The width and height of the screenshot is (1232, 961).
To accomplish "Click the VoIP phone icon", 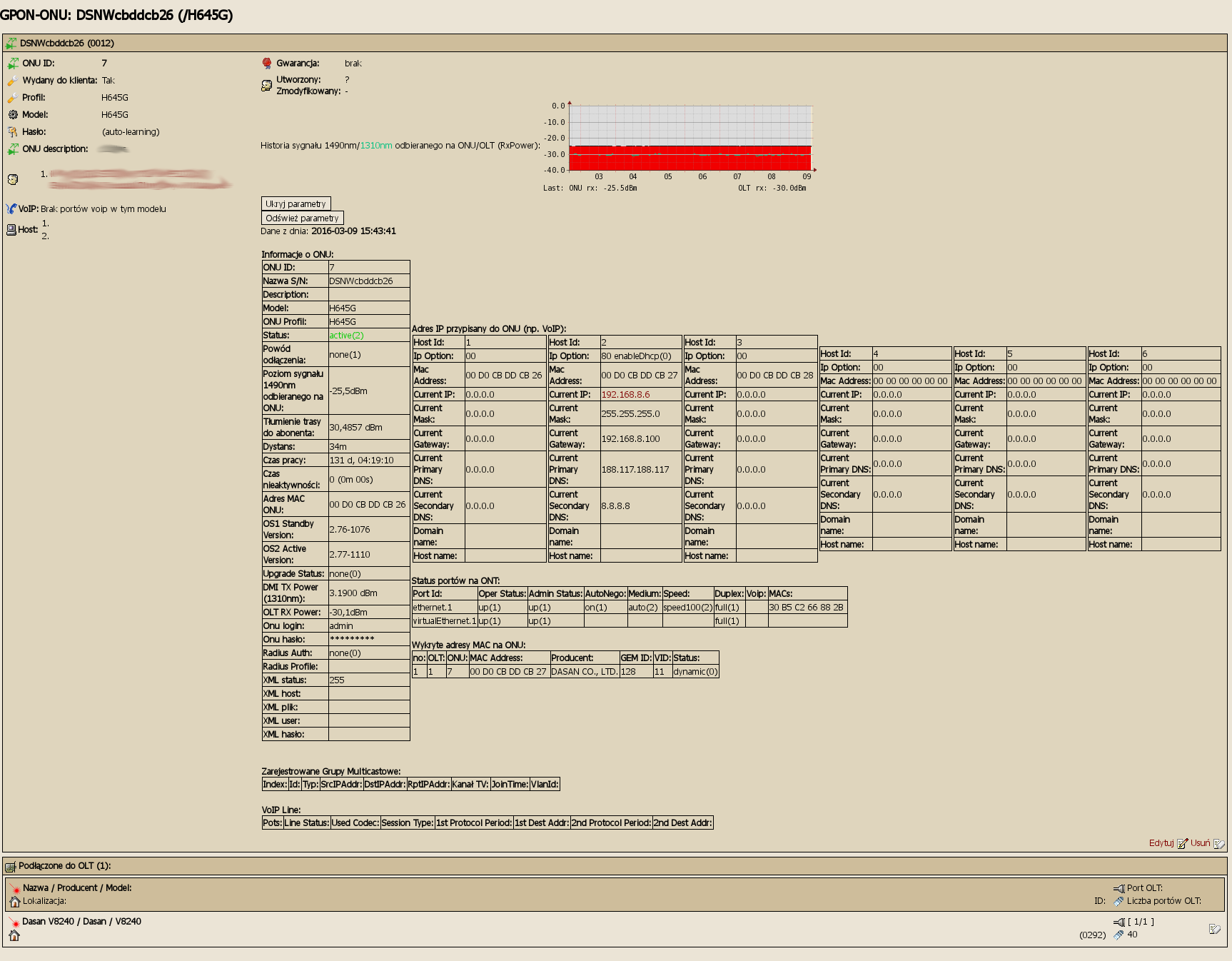I will pos(11,209).
